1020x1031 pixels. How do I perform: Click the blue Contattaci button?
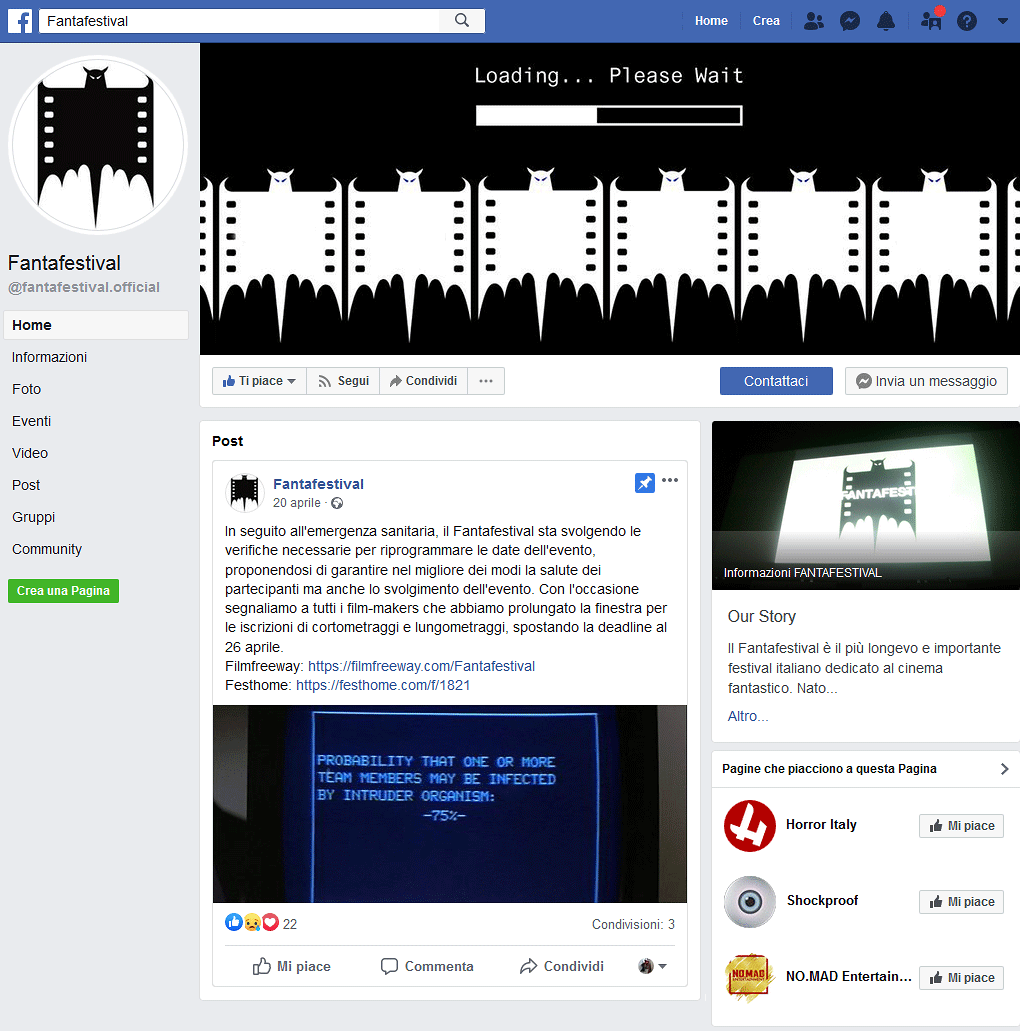coord(776,381)
